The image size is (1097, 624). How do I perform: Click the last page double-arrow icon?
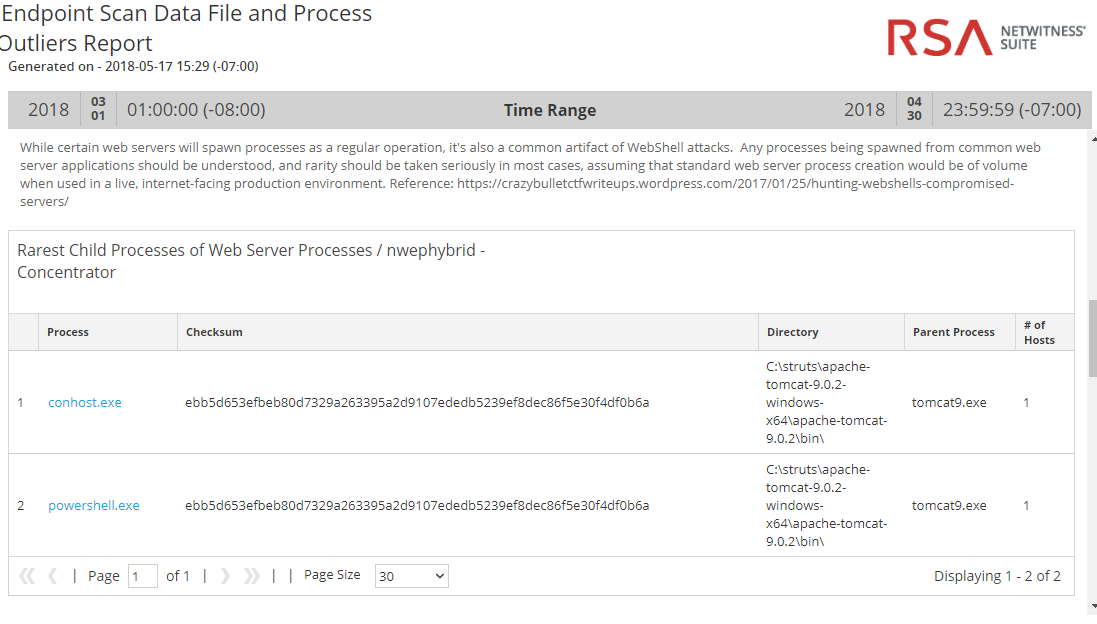click(252, 576)
